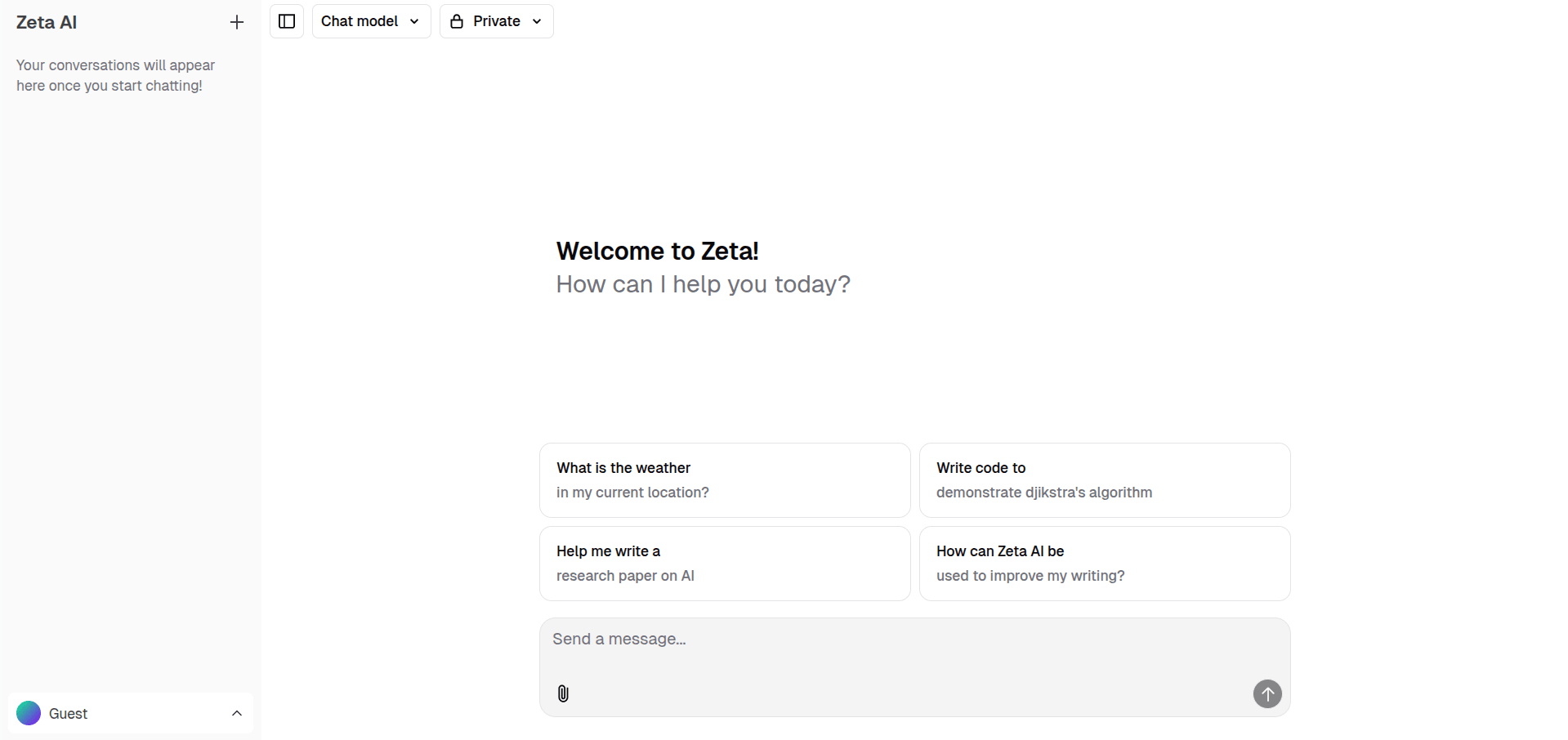Click the empty conversations placeholder text

click(x=115, y=75)
